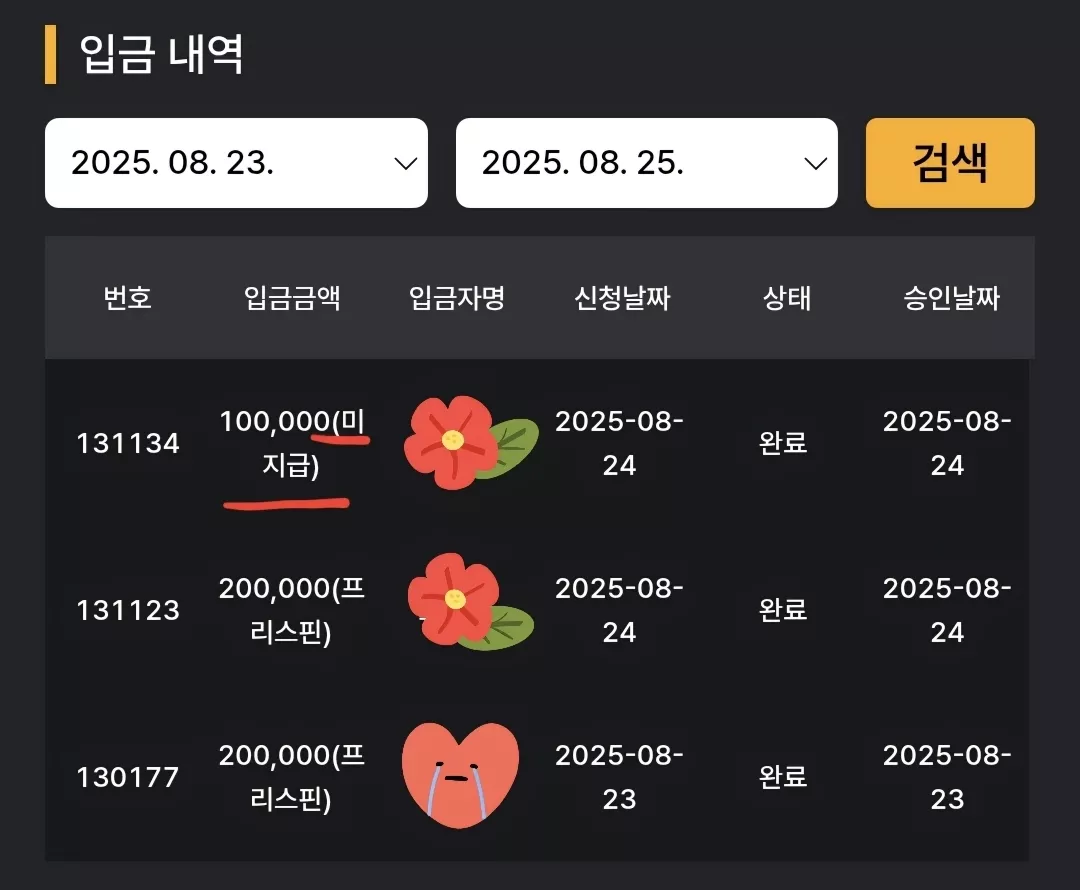Click the crying heart sticker in row 130177
1080x890 pixels.
(460, 774)
